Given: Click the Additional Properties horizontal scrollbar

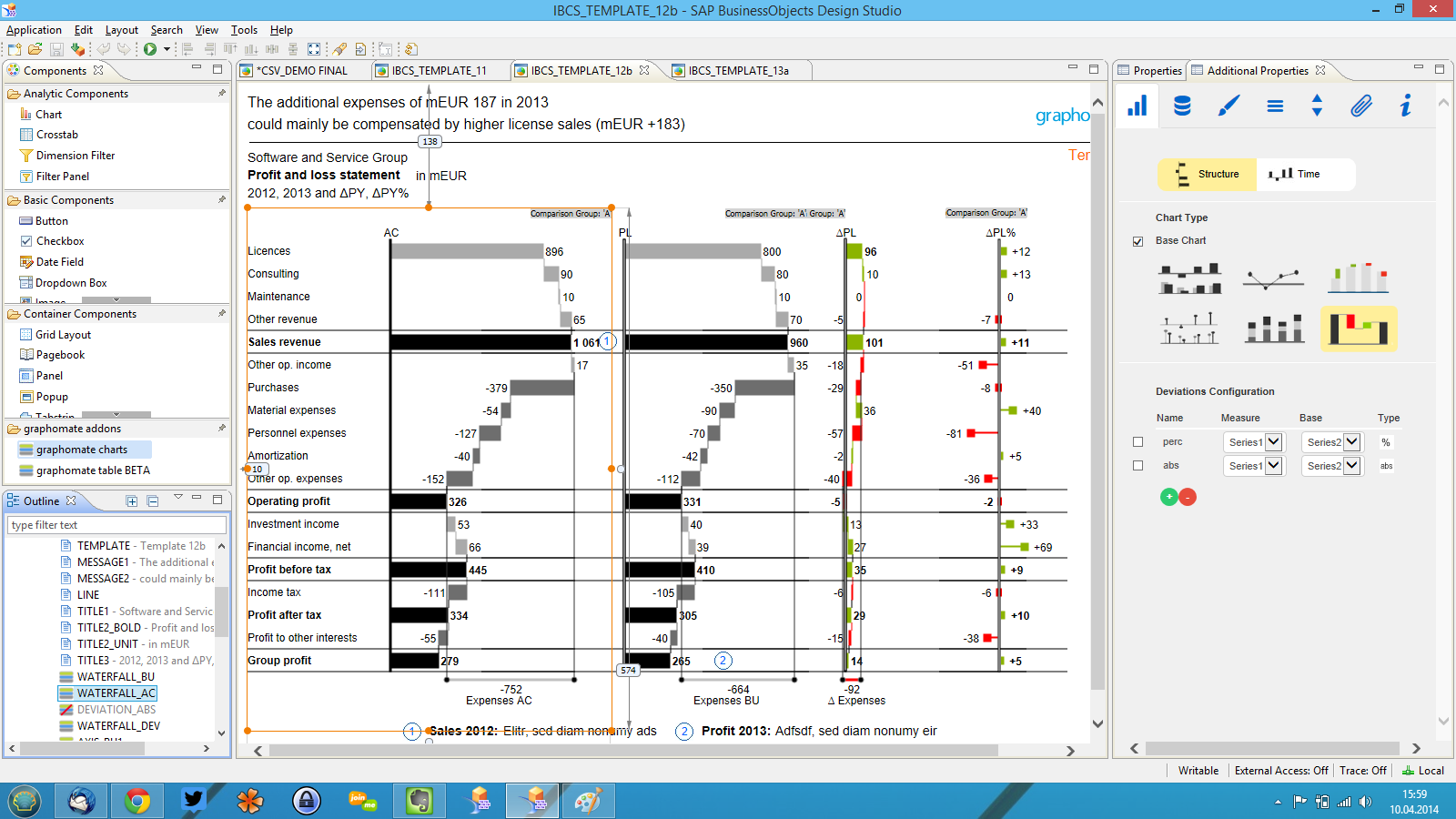Looking at the screenshot, I should pos(1274,748).
